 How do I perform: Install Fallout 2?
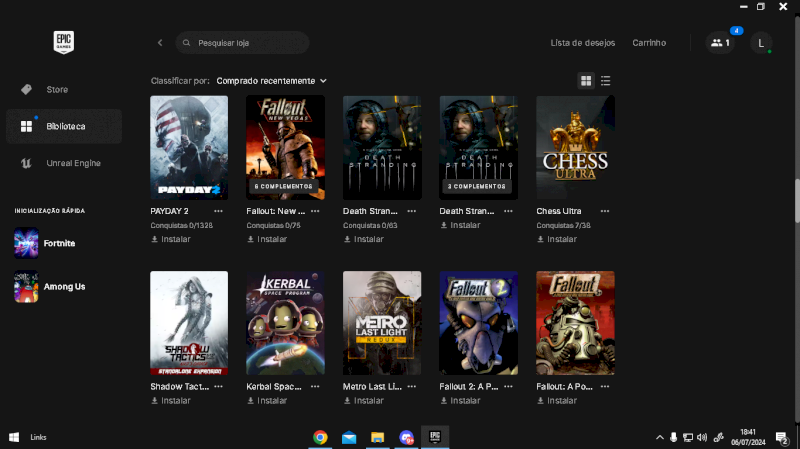pyautogui.click(x=460, y=401)
